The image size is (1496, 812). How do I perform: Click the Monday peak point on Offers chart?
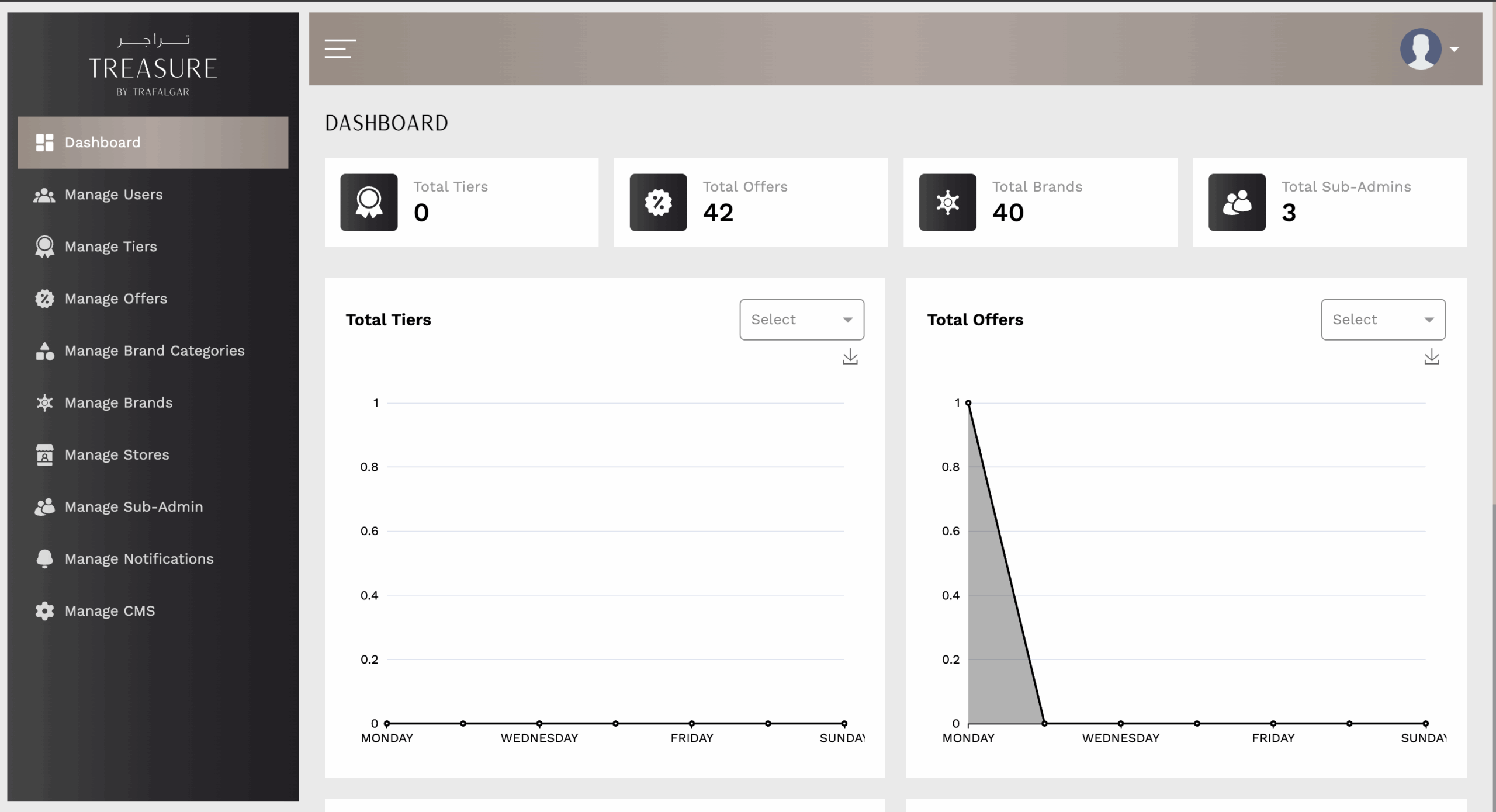968,403
